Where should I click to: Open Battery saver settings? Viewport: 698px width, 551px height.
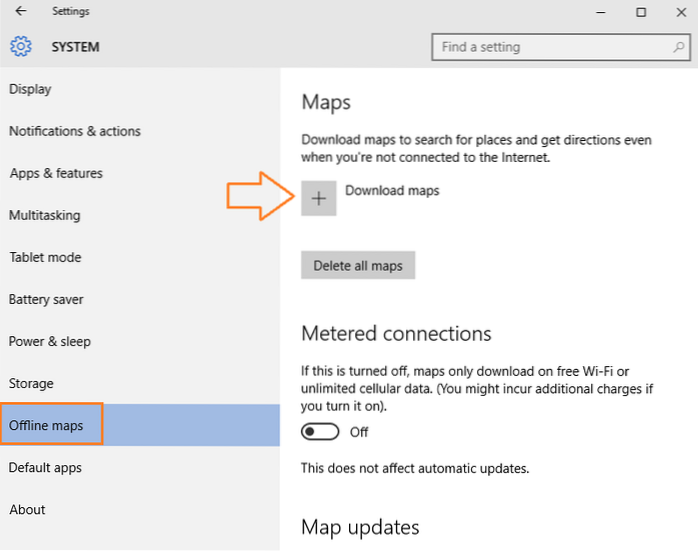[46, 299]
